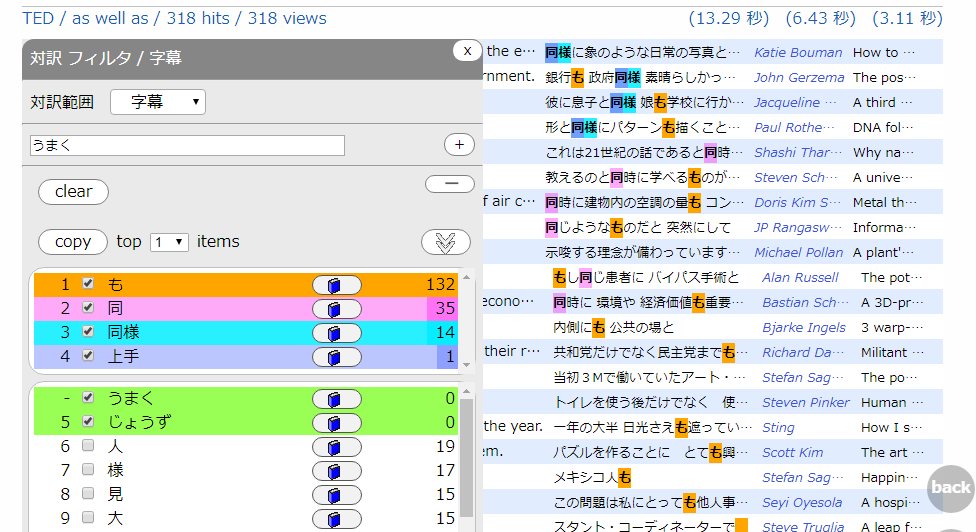The height and width of the screenshot is (532, 976).
Task: Uncheck the じょうず checkbox
Action: tap(88, 422)
